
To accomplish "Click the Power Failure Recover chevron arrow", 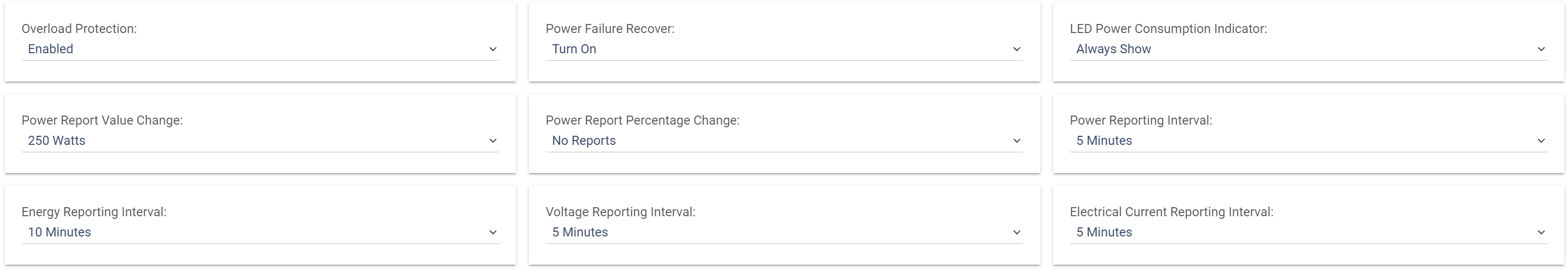I will click(x=1016, y=50).
